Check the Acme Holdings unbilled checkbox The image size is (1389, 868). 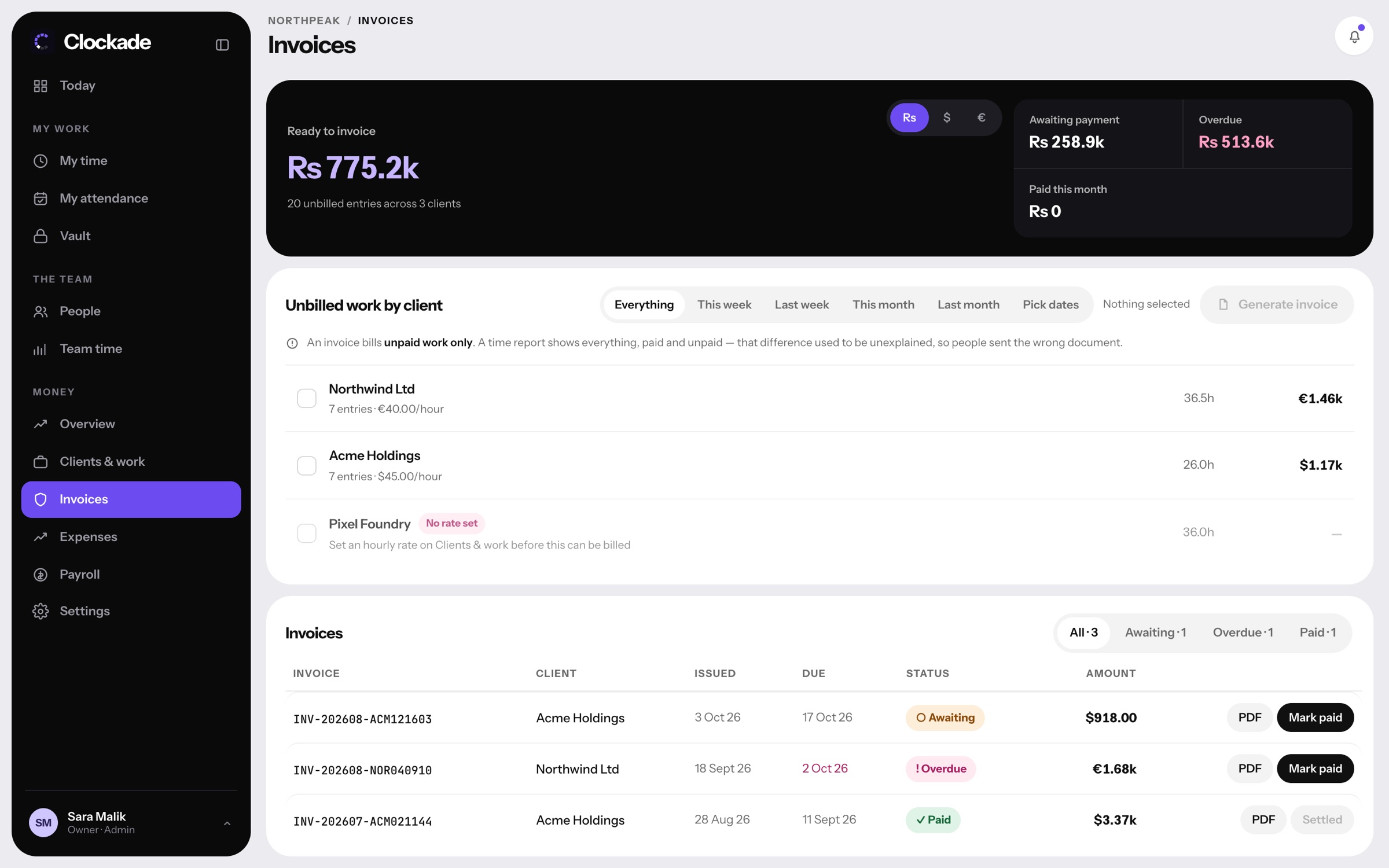(307, 465)
